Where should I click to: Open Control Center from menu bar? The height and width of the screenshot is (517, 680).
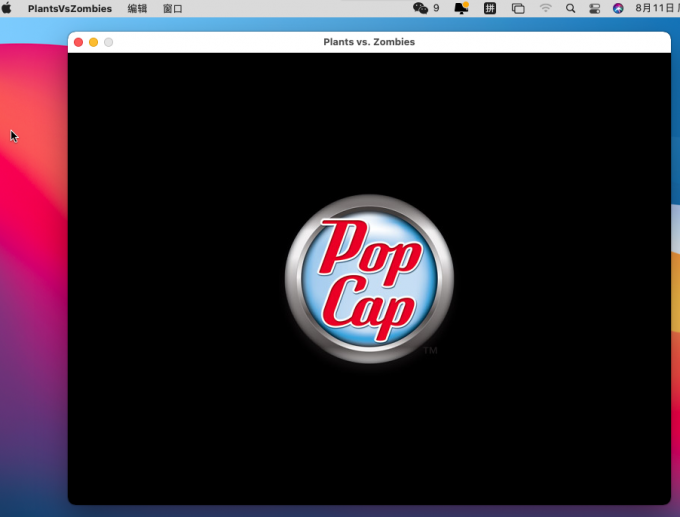click(595, 8)
